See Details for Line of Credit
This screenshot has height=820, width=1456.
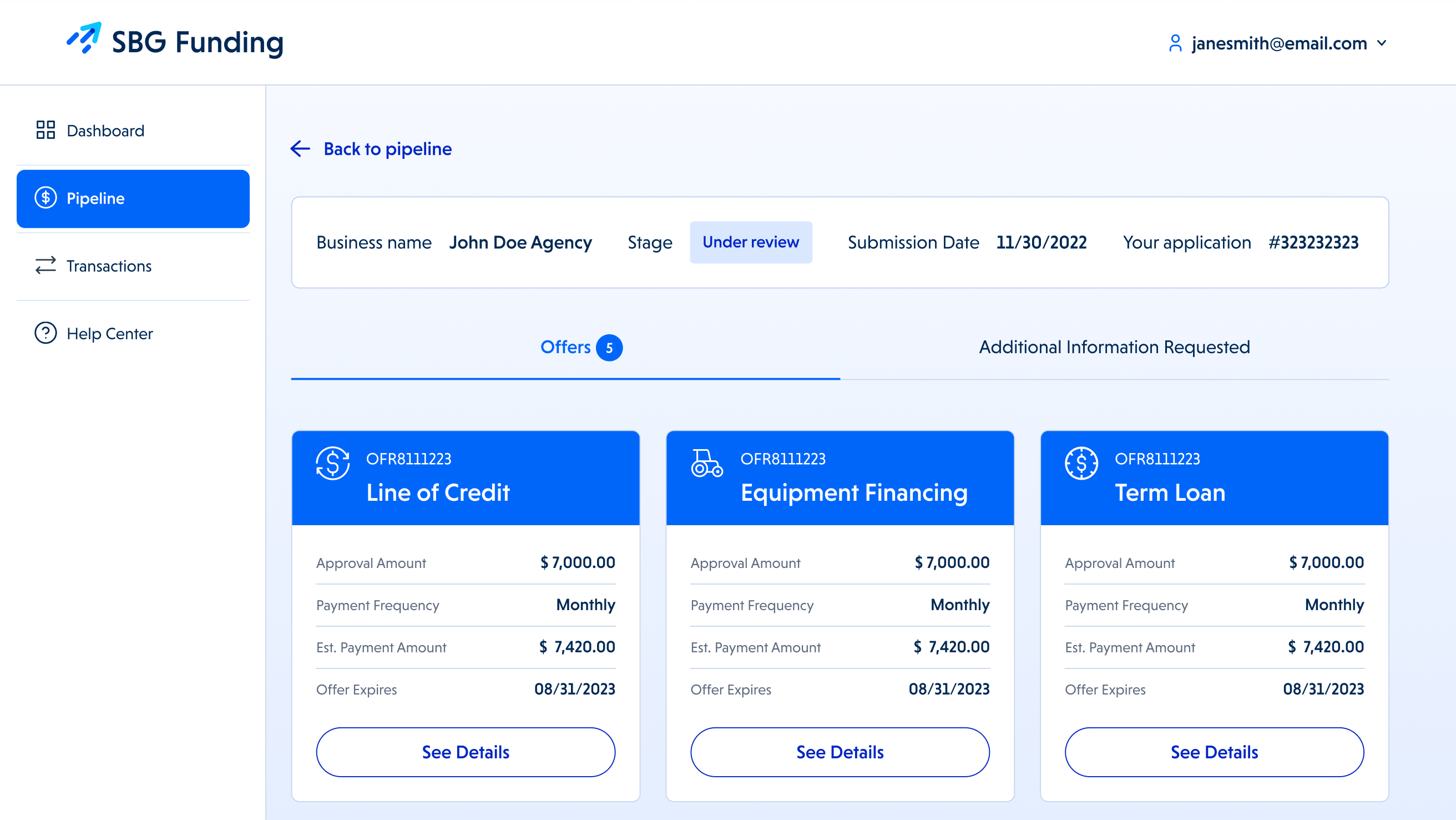tap(465, 752)
